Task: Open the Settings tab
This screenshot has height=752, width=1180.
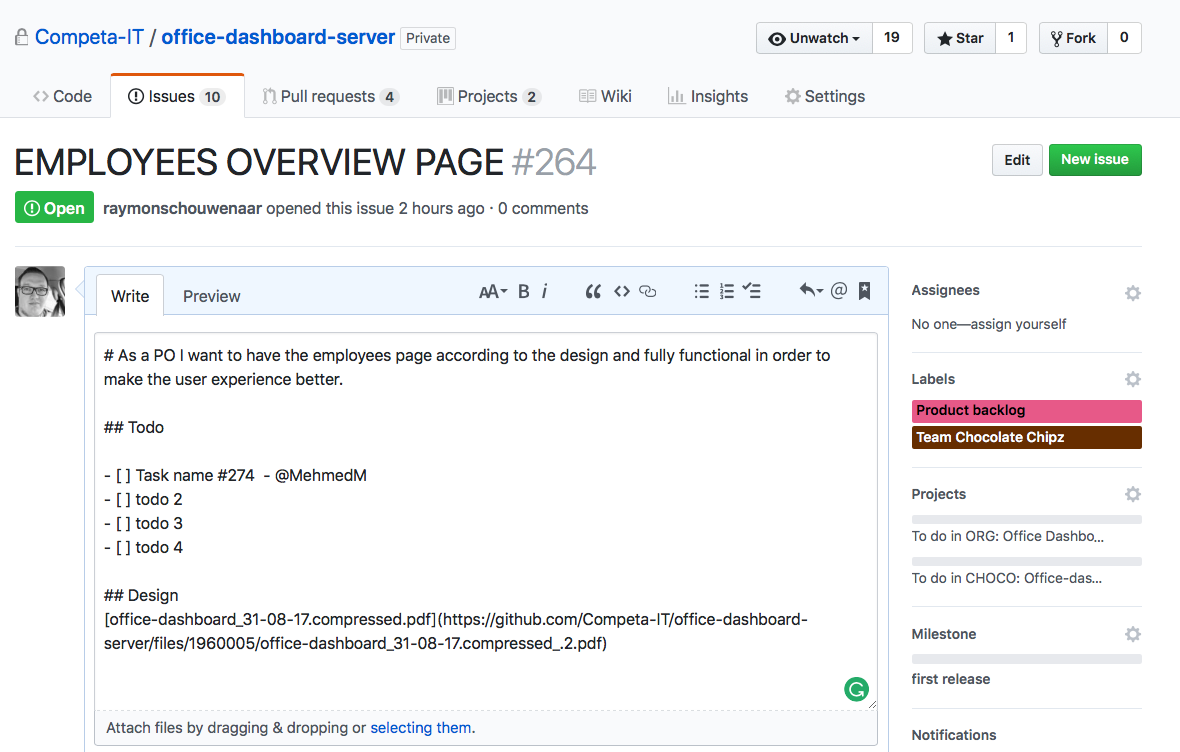Action: [x=825, y=96]
